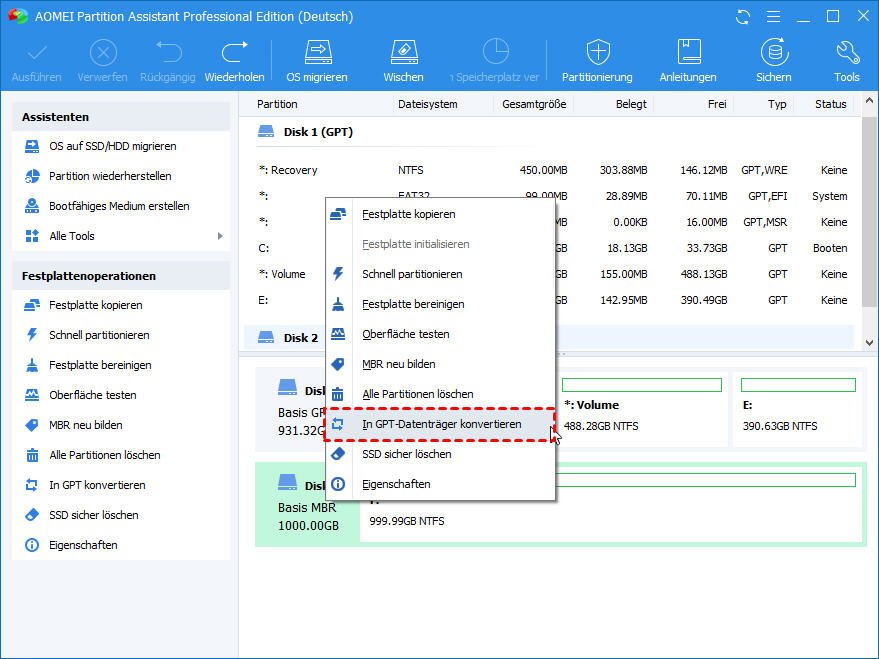
Task: Click MBR neu bilden in sidebar
Action: coord(121,425)
